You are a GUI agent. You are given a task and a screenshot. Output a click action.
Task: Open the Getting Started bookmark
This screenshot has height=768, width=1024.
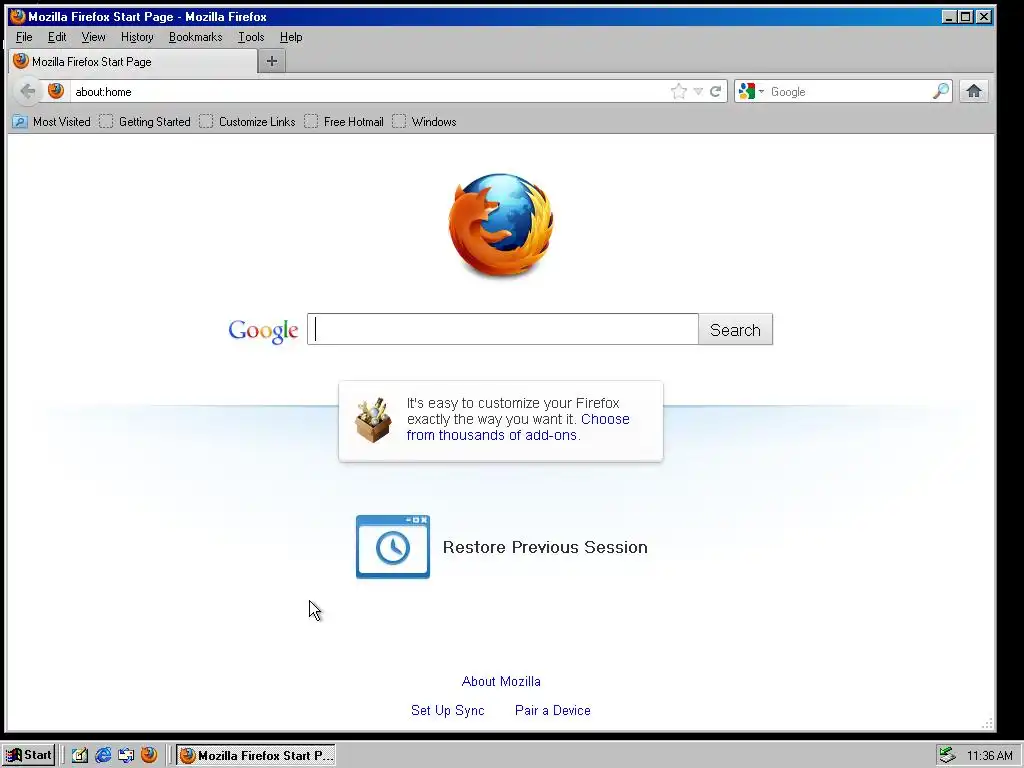coord(145,121)
